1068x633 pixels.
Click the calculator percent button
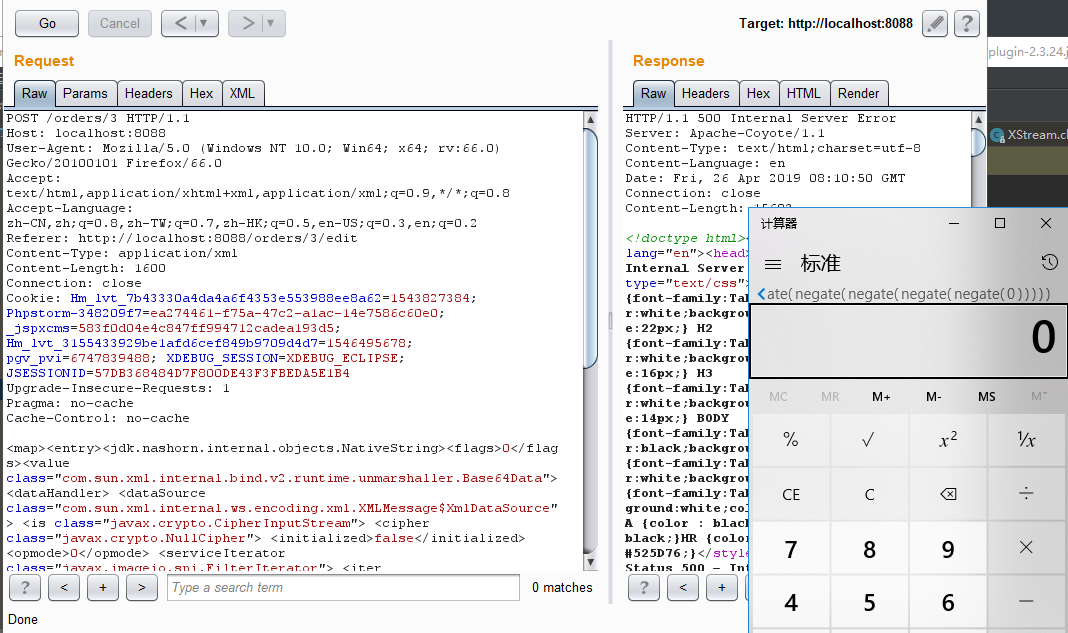click(x=791, y=440)
